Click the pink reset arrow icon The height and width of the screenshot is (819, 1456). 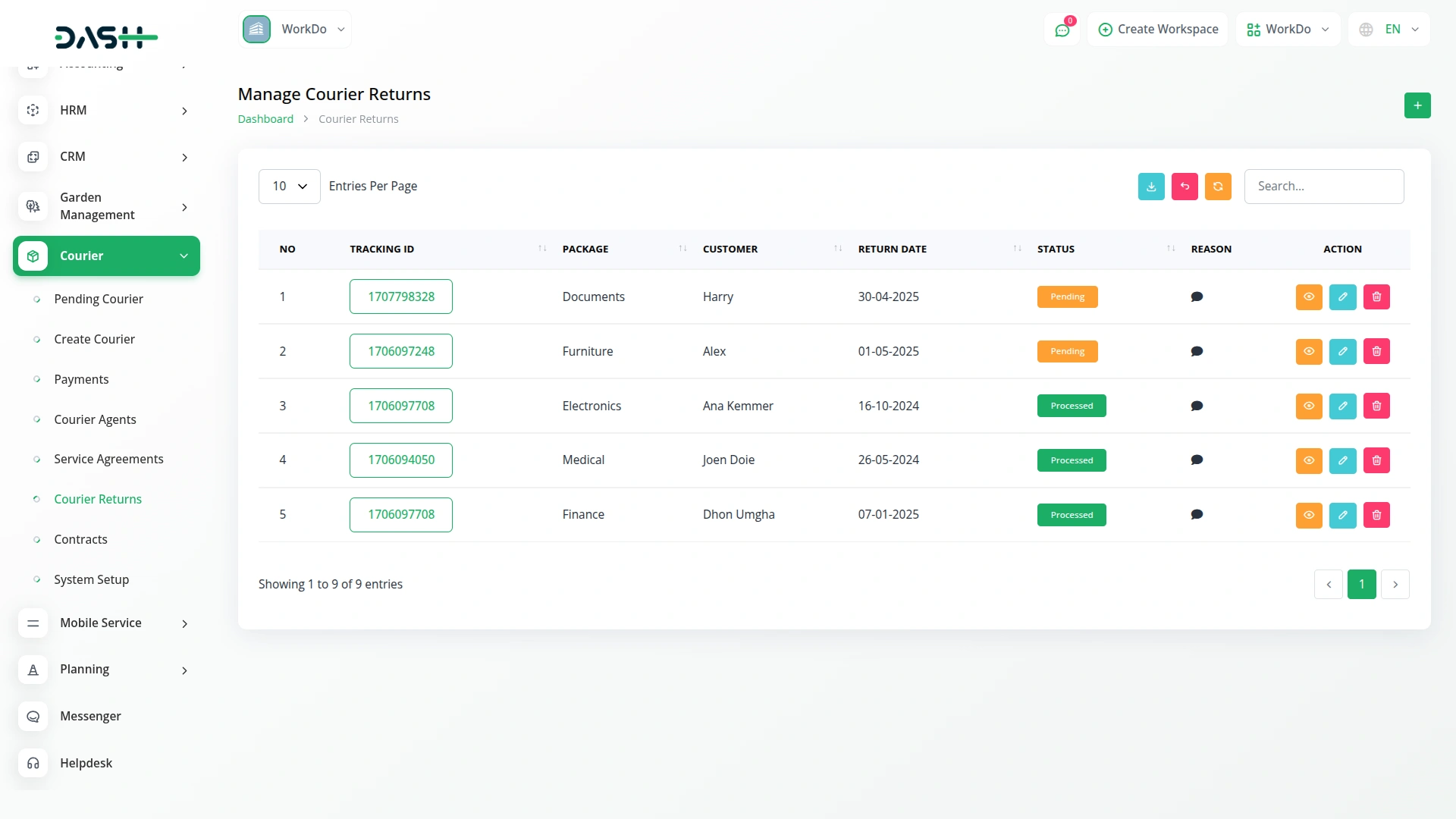(1184, 187)
